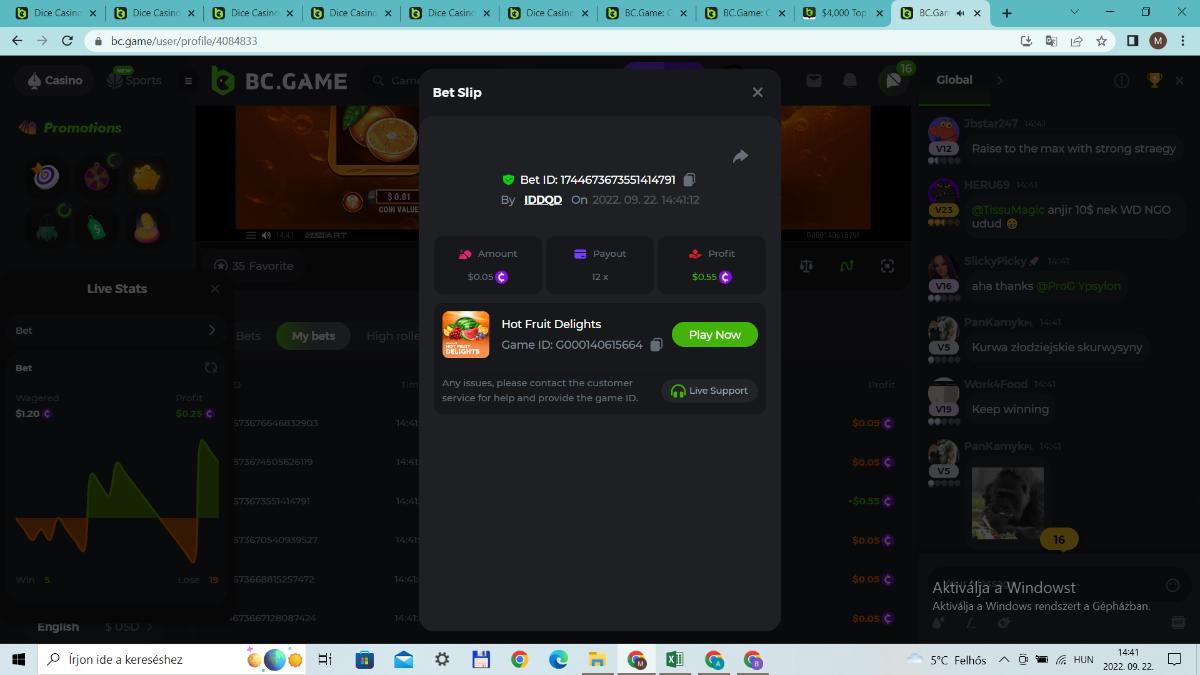Screen dimensions: 1200x675
Task: Expand the USD currency selector
Action: (129, 627)
